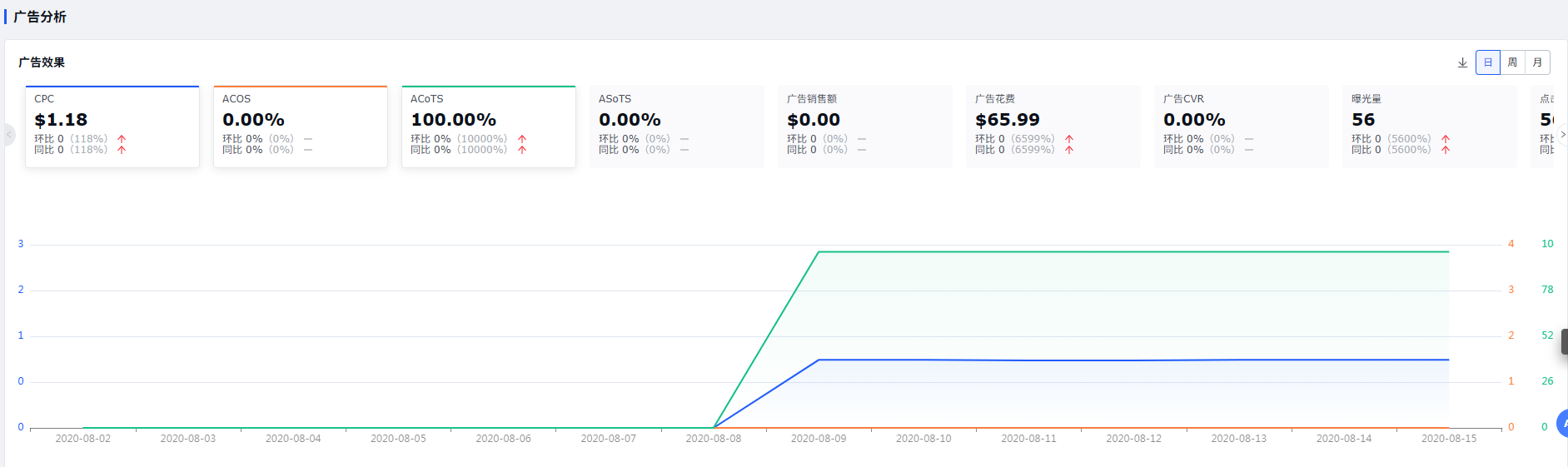Switch chart granularity to 月 (month)
The height and width of the screenshot is (467, 1568).
[1537, 62]
